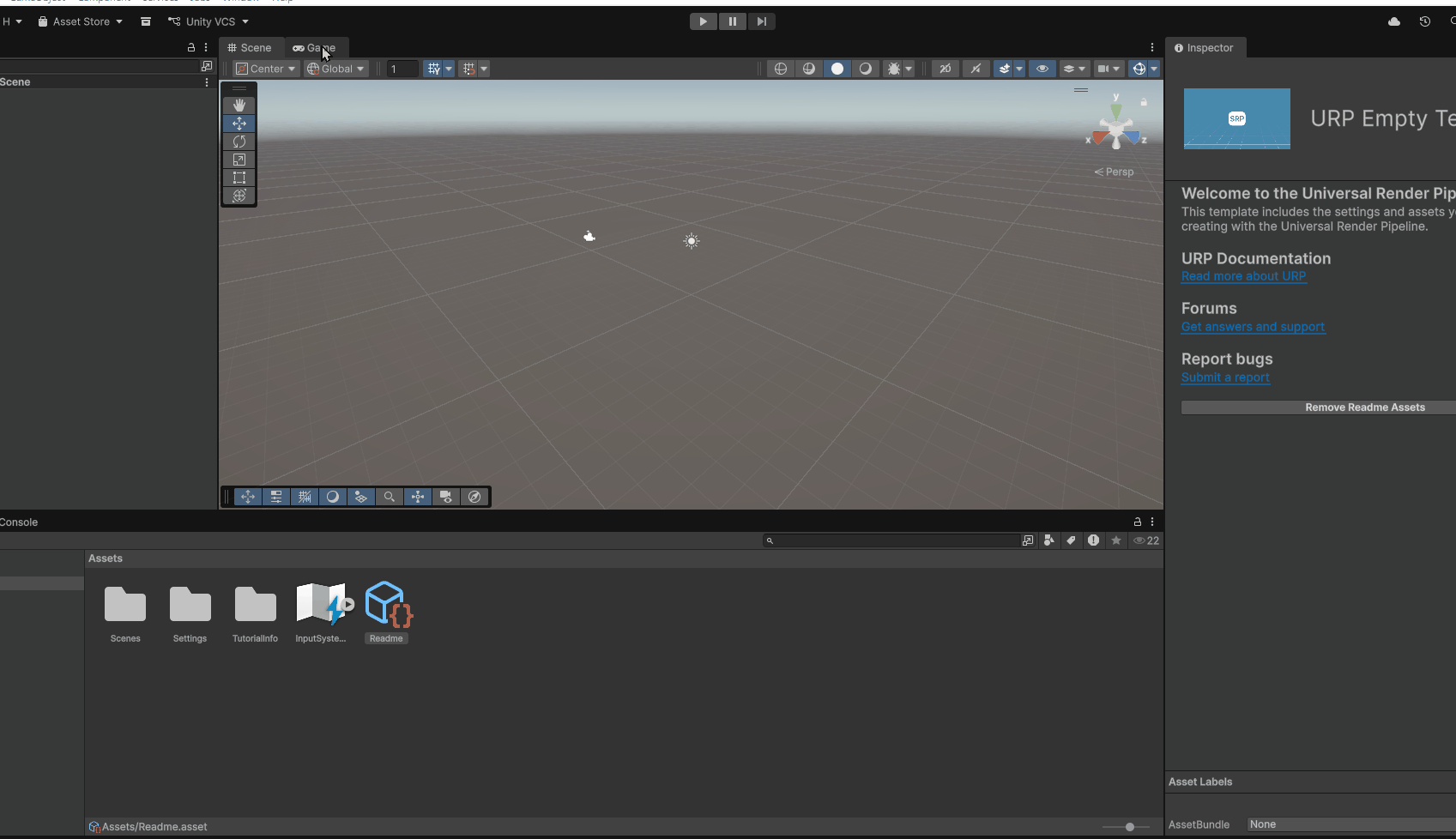Open the Center pivot dropdown

pyautogui.click(x=266, y=69)
